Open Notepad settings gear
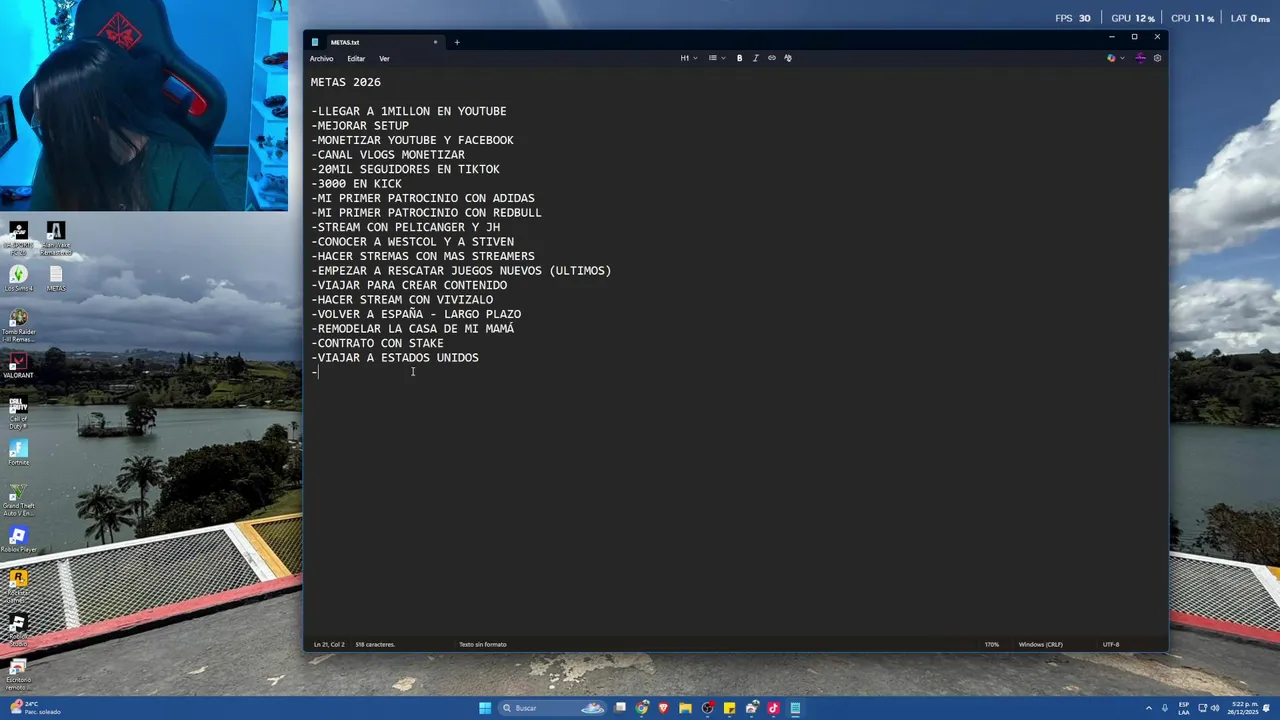Viewport: 1280px width, 720px height. coord(1157,58)
